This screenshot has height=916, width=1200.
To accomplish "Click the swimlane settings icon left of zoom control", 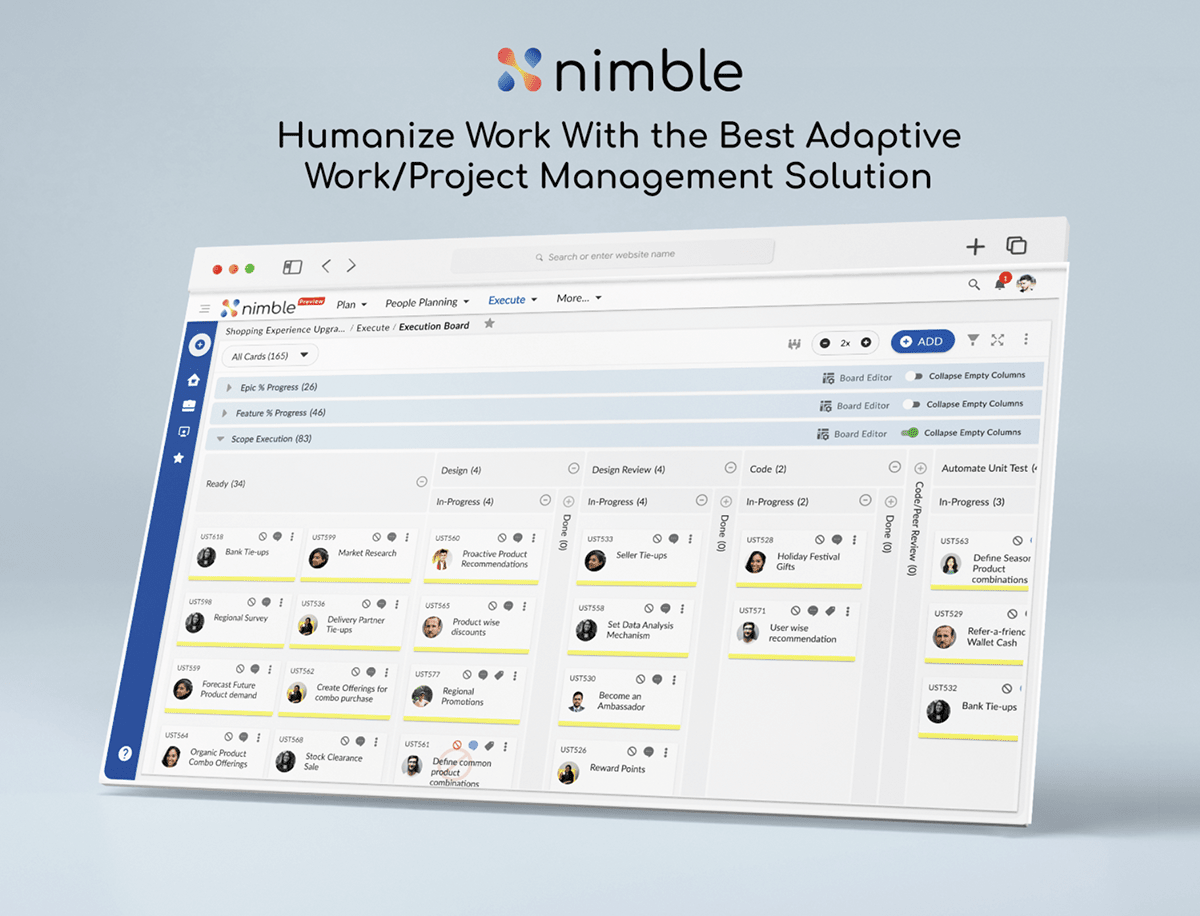I will (x=794, y=342).
